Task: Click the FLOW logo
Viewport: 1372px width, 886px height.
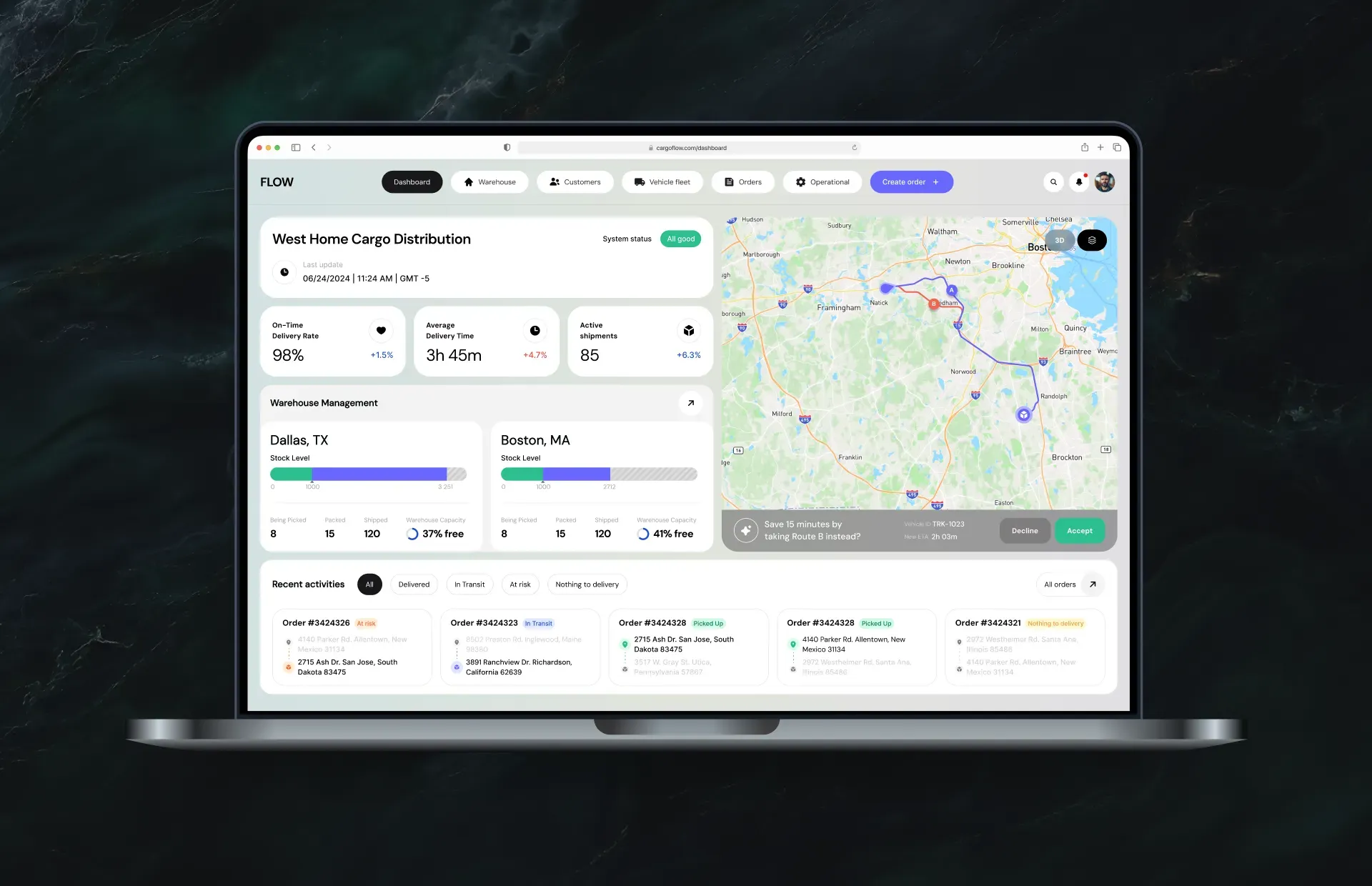Action: pyautogui.click(x=277, y=182)
